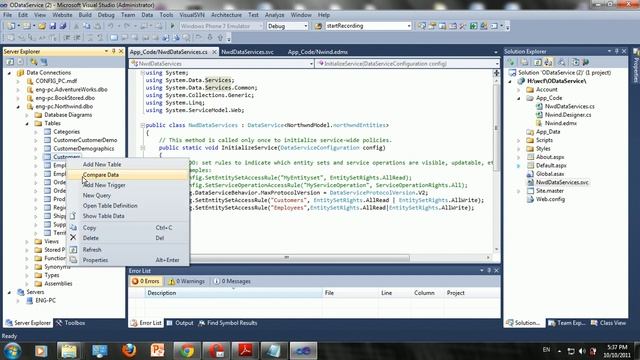Click Copy Web Site icon in Solution Explorer

pos(575,62)
